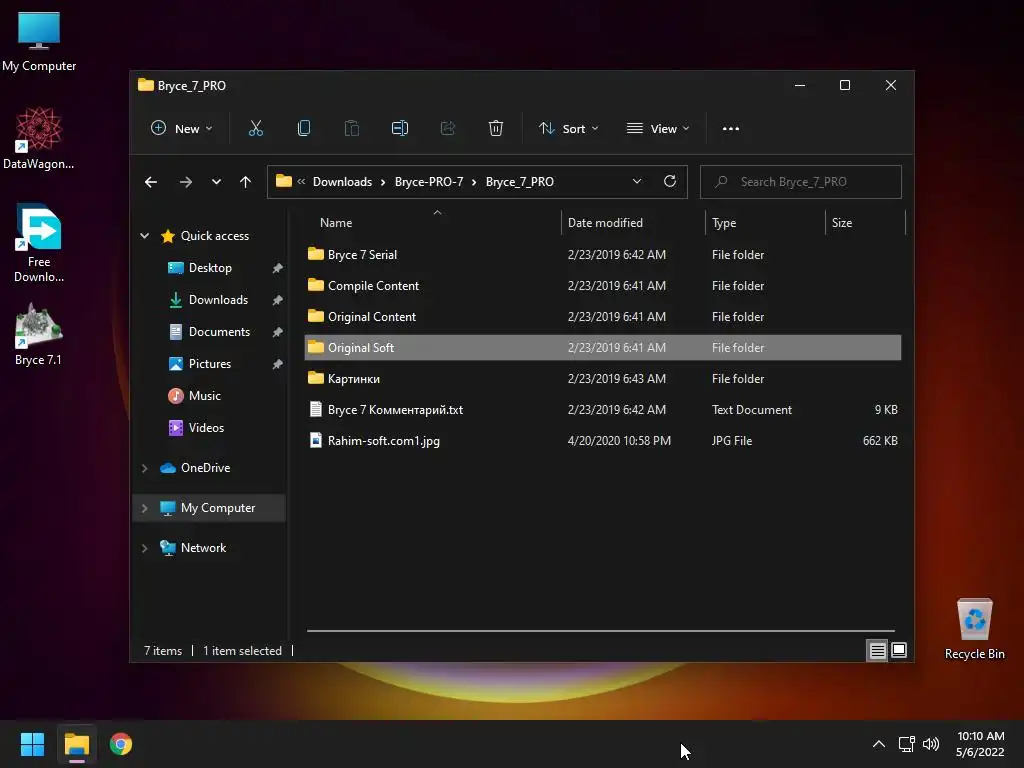1024x768 pixels.
Task: Show hidden breadcrumb path chevrons
Action: click(x=301, y=182)
